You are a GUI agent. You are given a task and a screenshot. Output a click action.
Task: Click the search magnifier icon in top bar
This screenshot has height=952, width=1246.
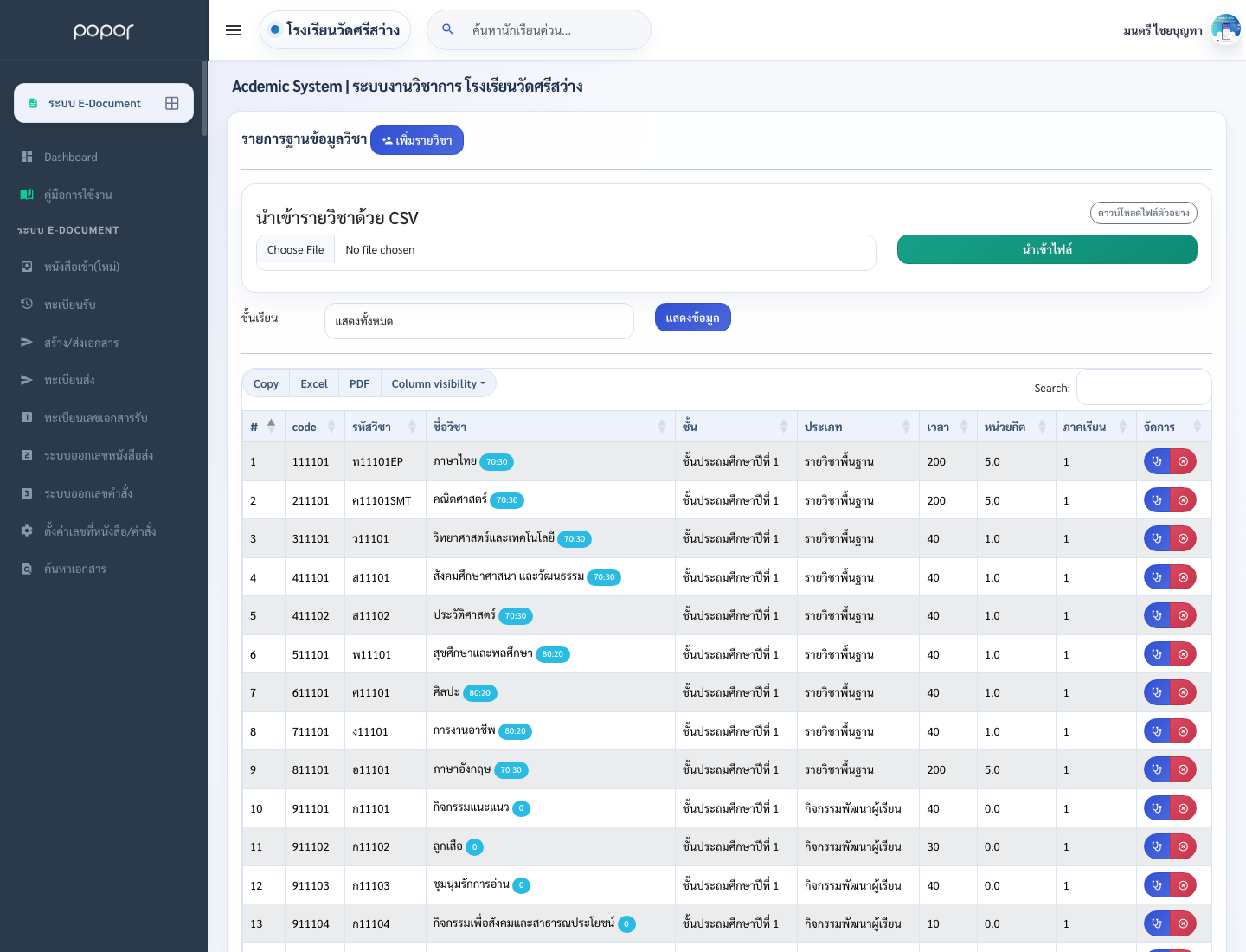[447, 29]
